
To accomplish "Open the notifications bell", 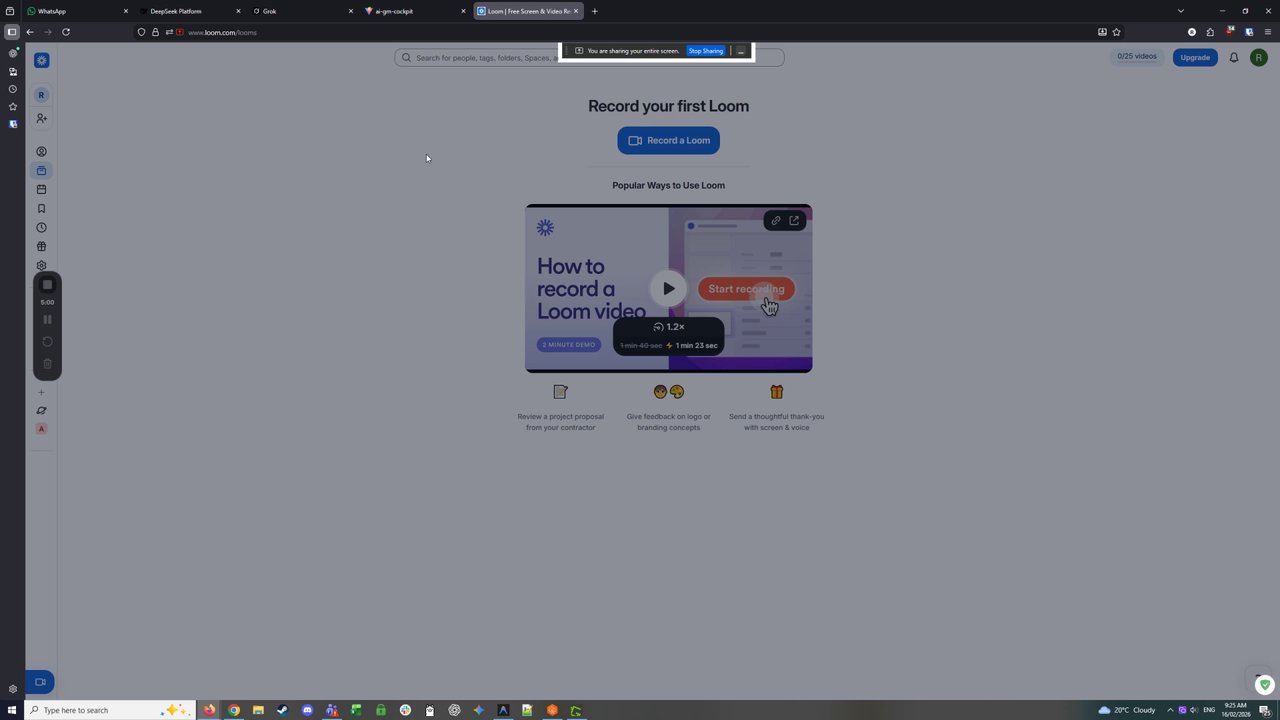I will pyautogui.click(x=1234, y=57).
